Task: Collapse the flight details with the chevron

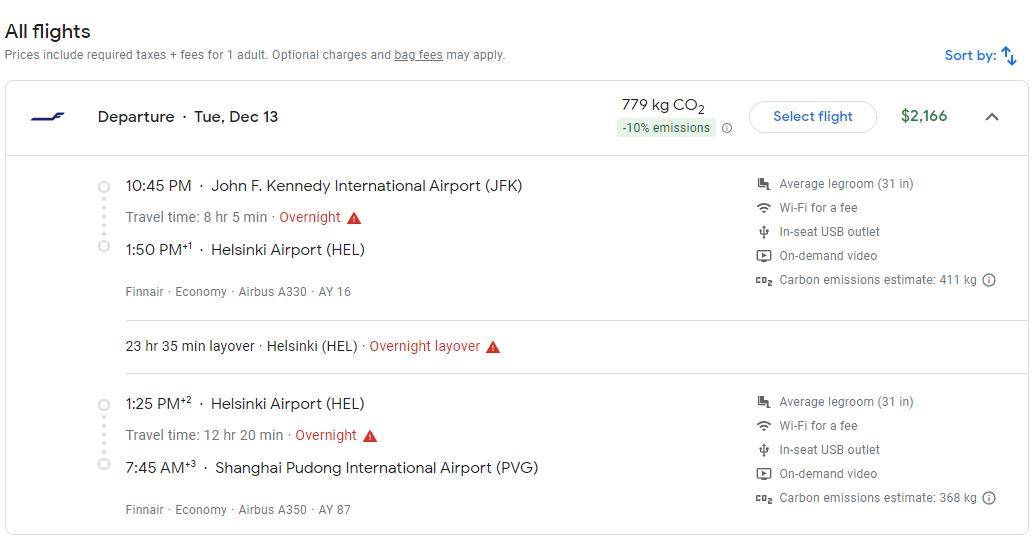Action: coord(992,117)
